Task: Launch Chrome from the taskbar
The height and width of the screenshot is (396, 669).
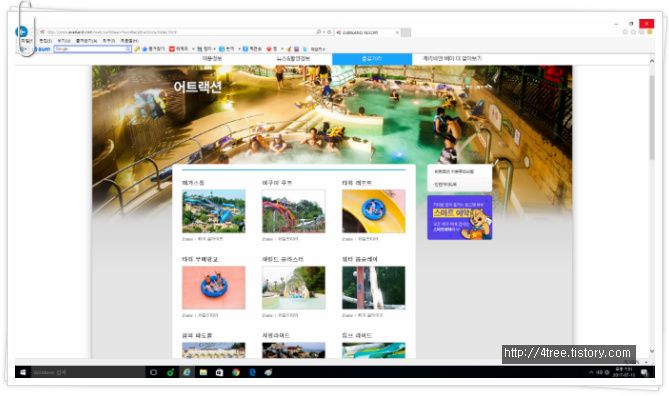Action: point(236,373)
